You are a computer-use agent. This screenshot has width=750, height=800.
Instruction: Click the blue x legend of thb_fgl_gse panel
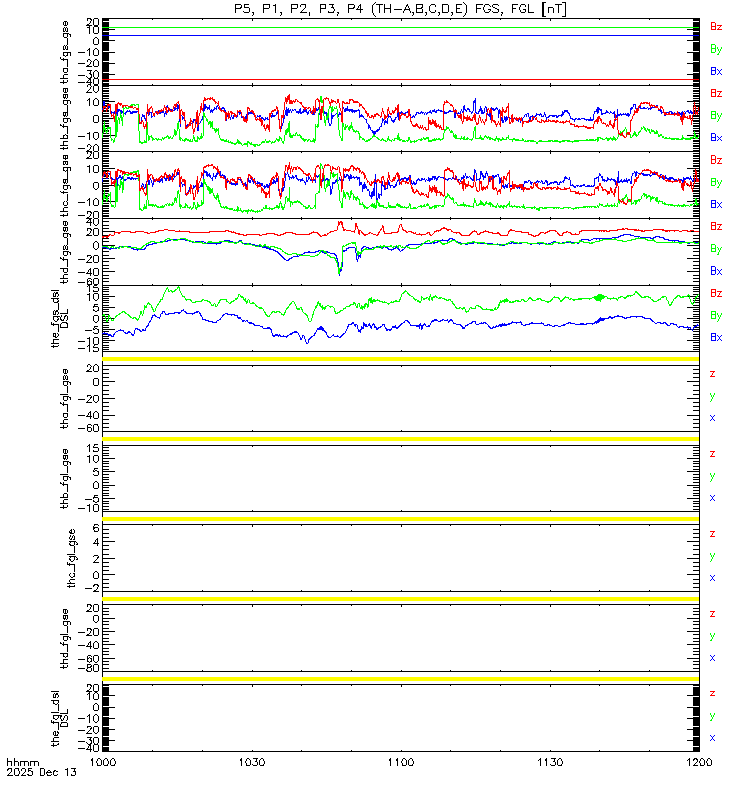tap(712, 498)
